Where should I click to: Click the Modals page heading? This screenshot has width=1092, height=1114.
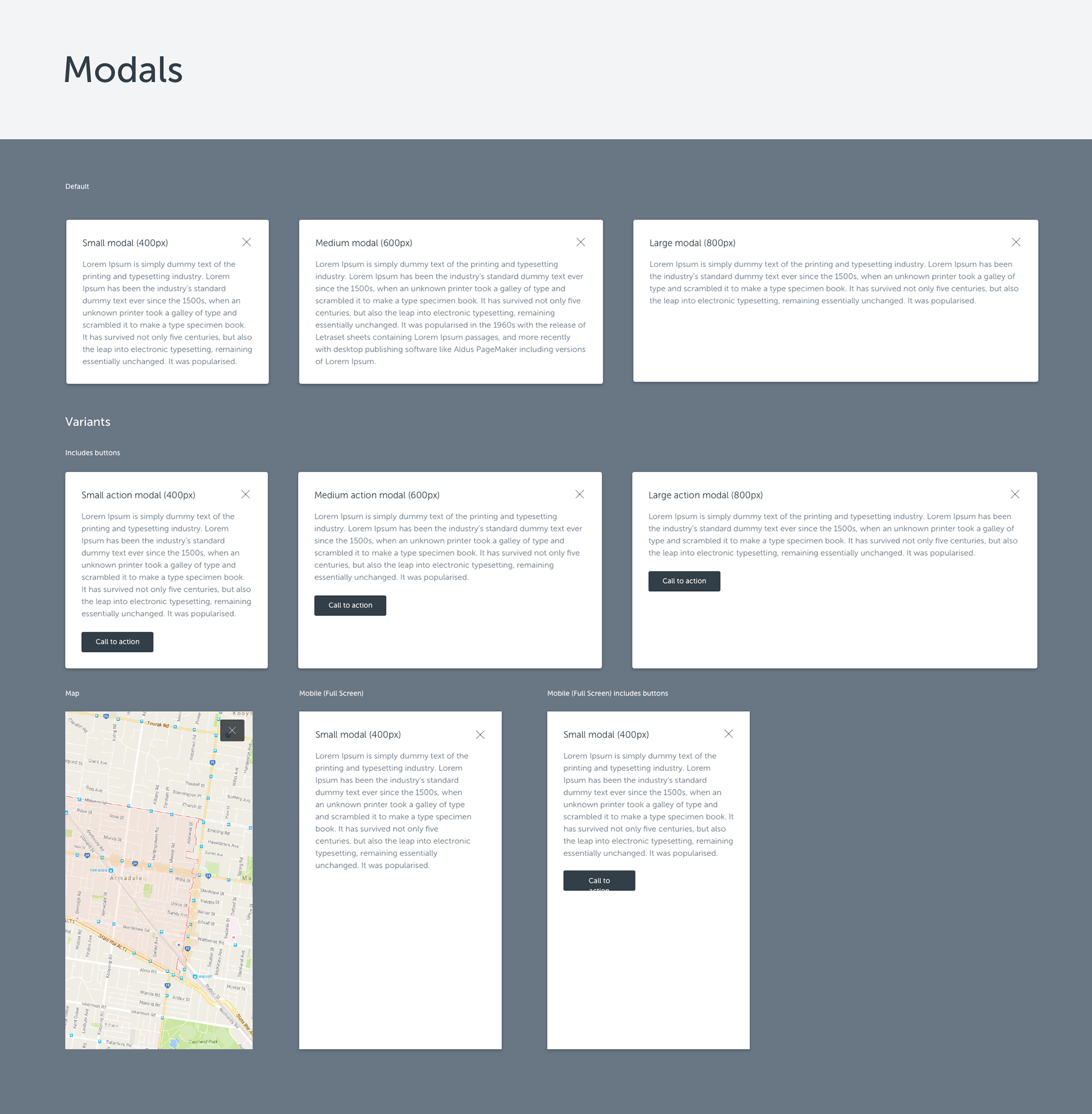123,70
